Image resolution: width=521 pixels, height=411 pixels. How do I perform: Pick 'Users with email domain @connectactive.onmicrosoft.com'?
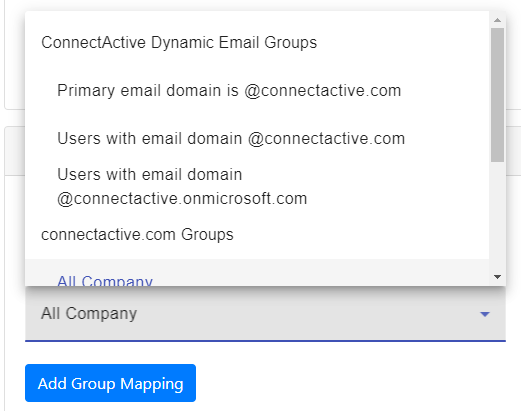[257, 187]
